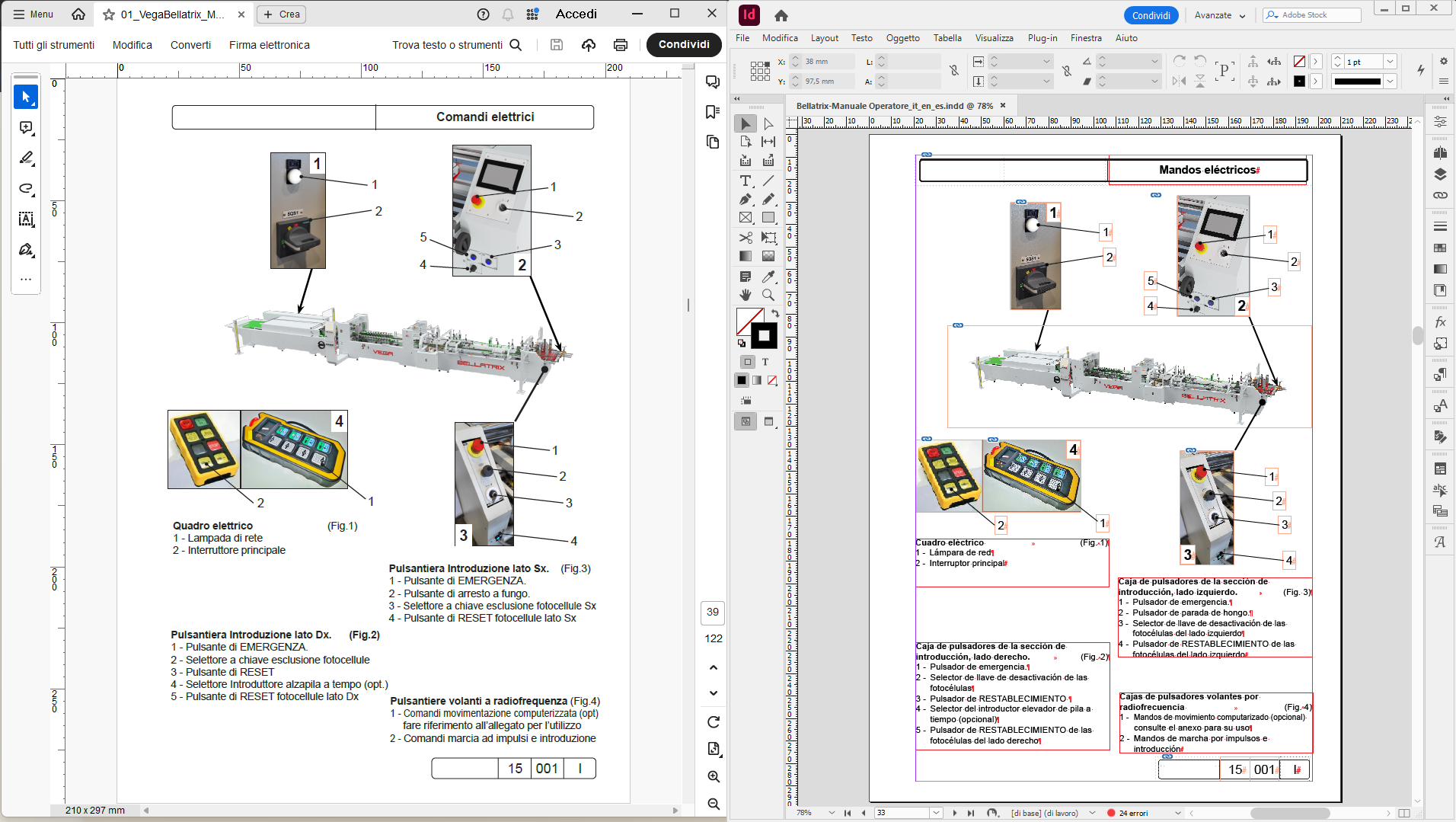Swap fill and stroke colors
Screen dimensions: 1456x822
774,313
